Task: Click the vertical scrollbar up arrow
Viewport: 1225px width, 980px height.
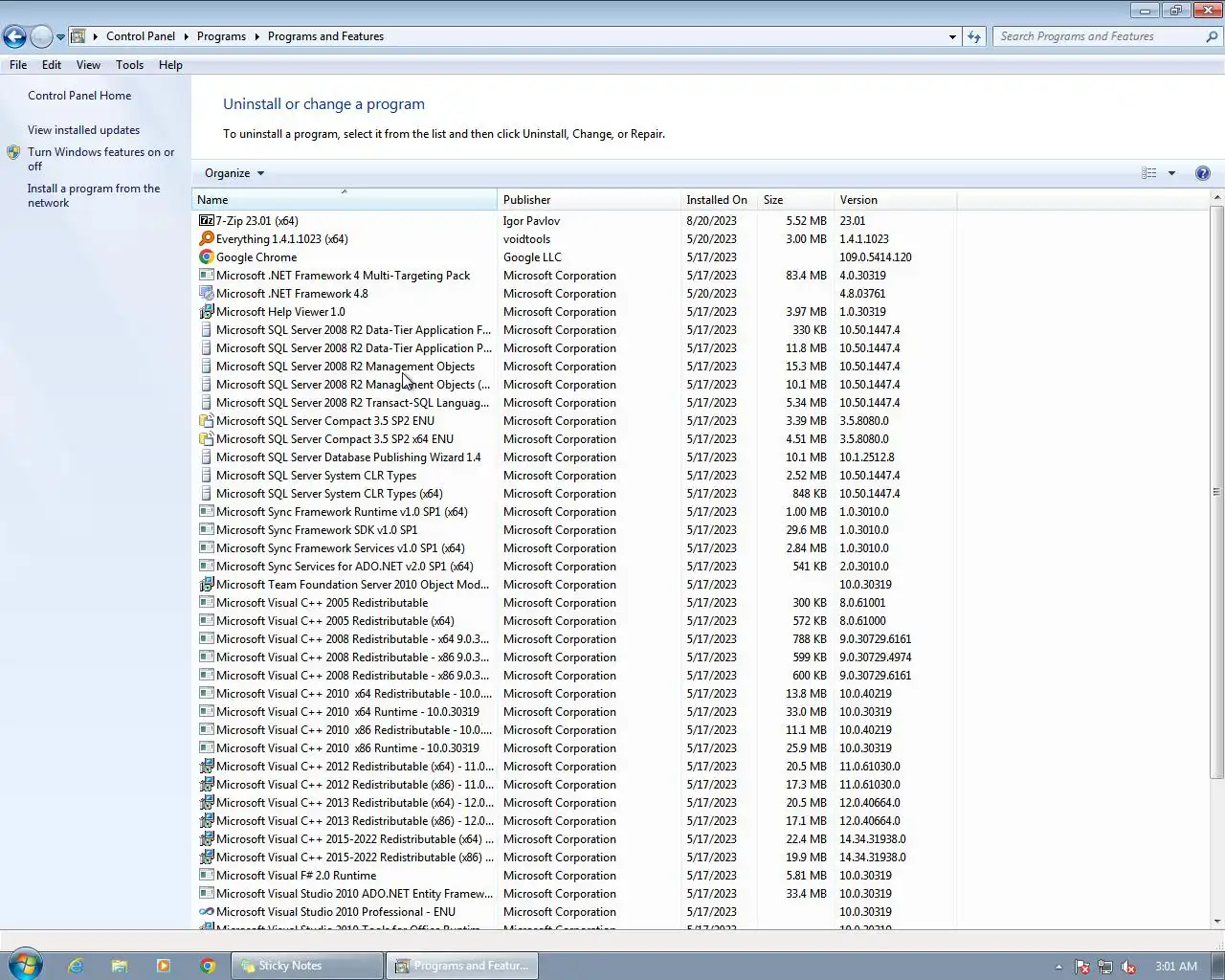Action: pyautogui.click(x=1217, y=198)
